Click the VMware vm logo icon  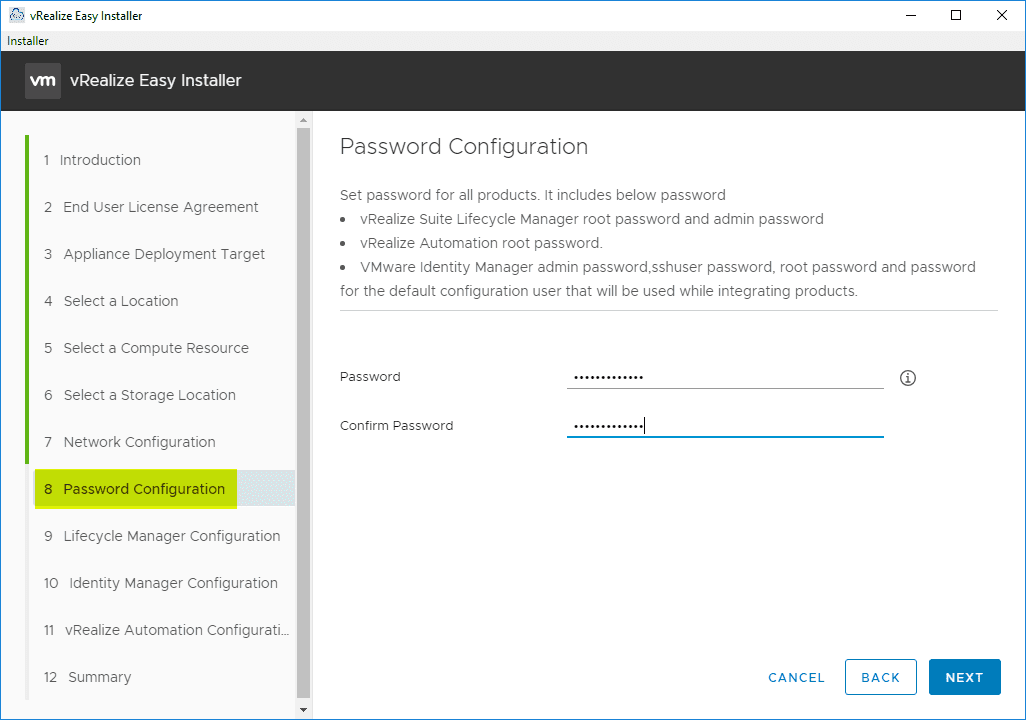point(43,81)
